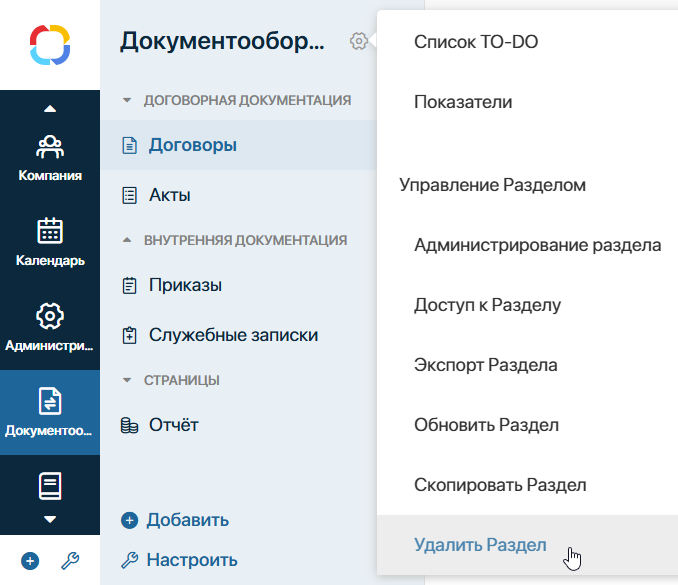Click the down arrow in sidebar
The height and width of the screenshot is (585, 678).
point(50,519)
